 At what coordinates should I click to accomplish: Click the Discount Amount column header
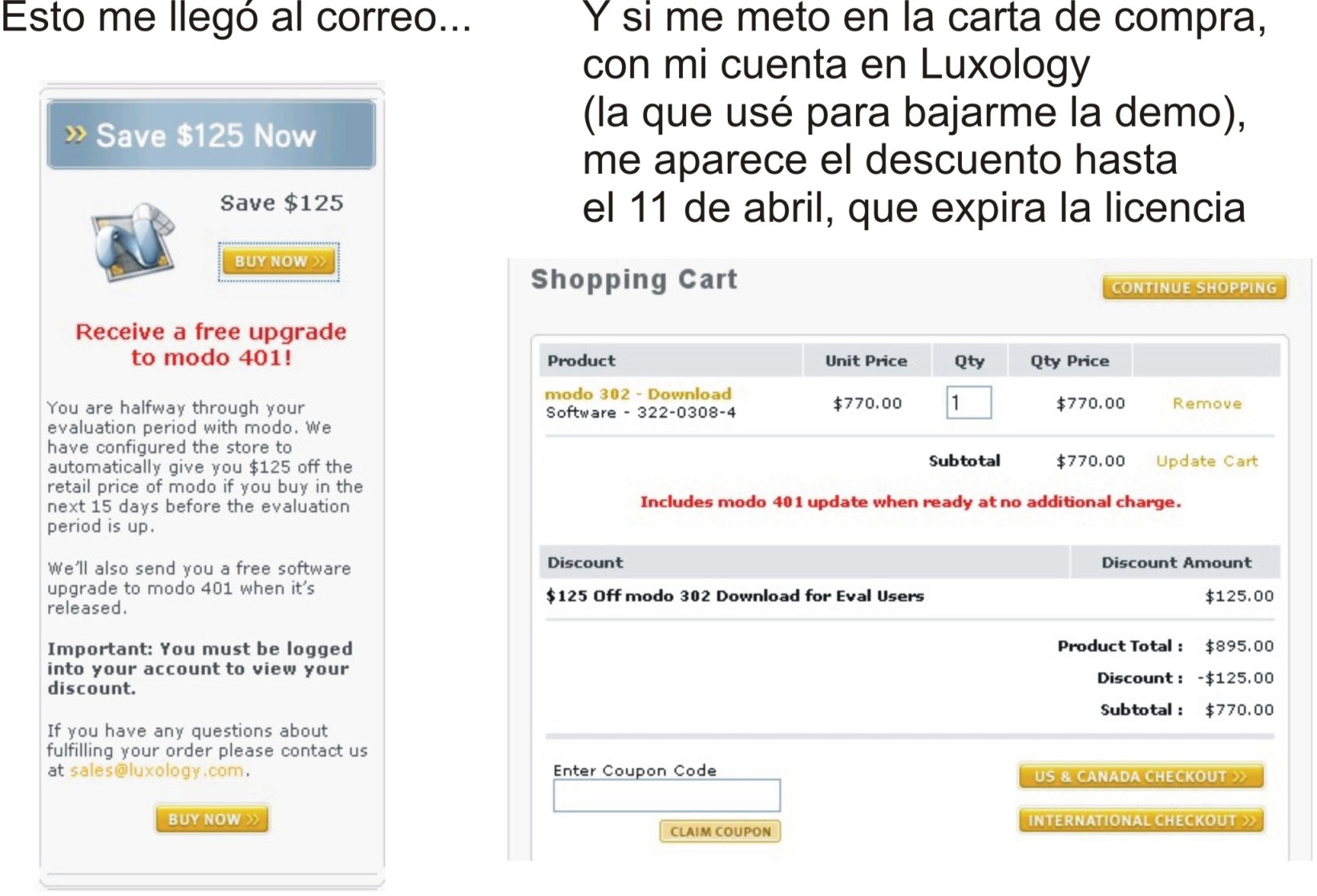[1175, 563]
